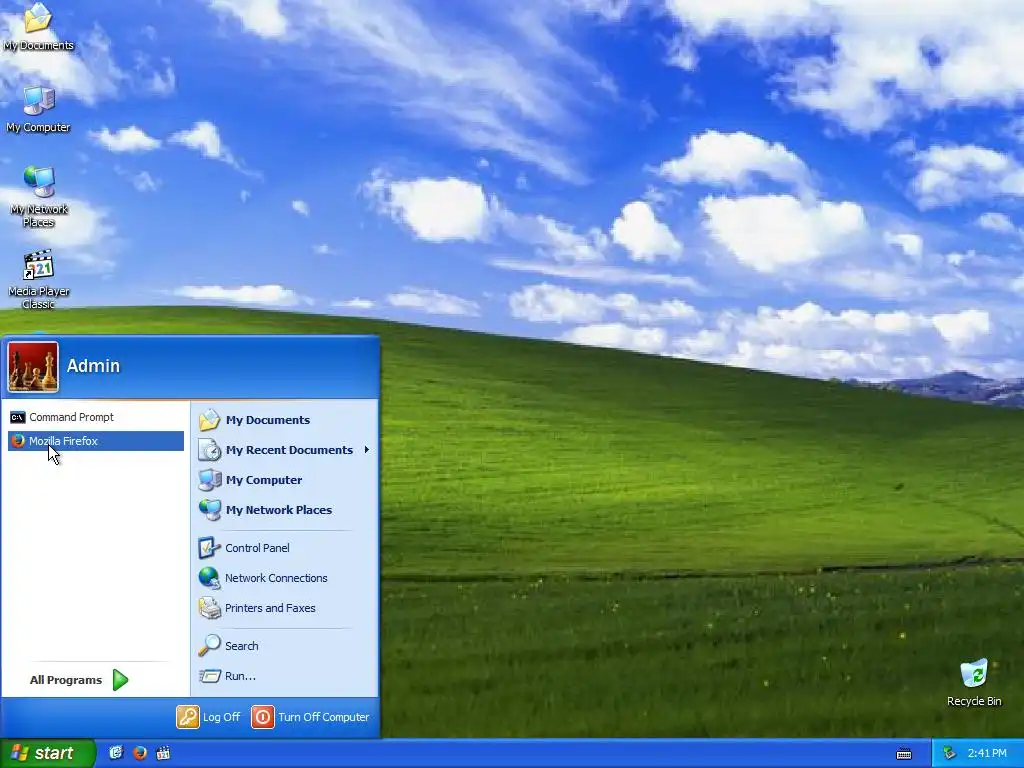This screenshot has width=1024, height=768.
Task: Click Turn Off Computer button
Action: tap(311, 717)
